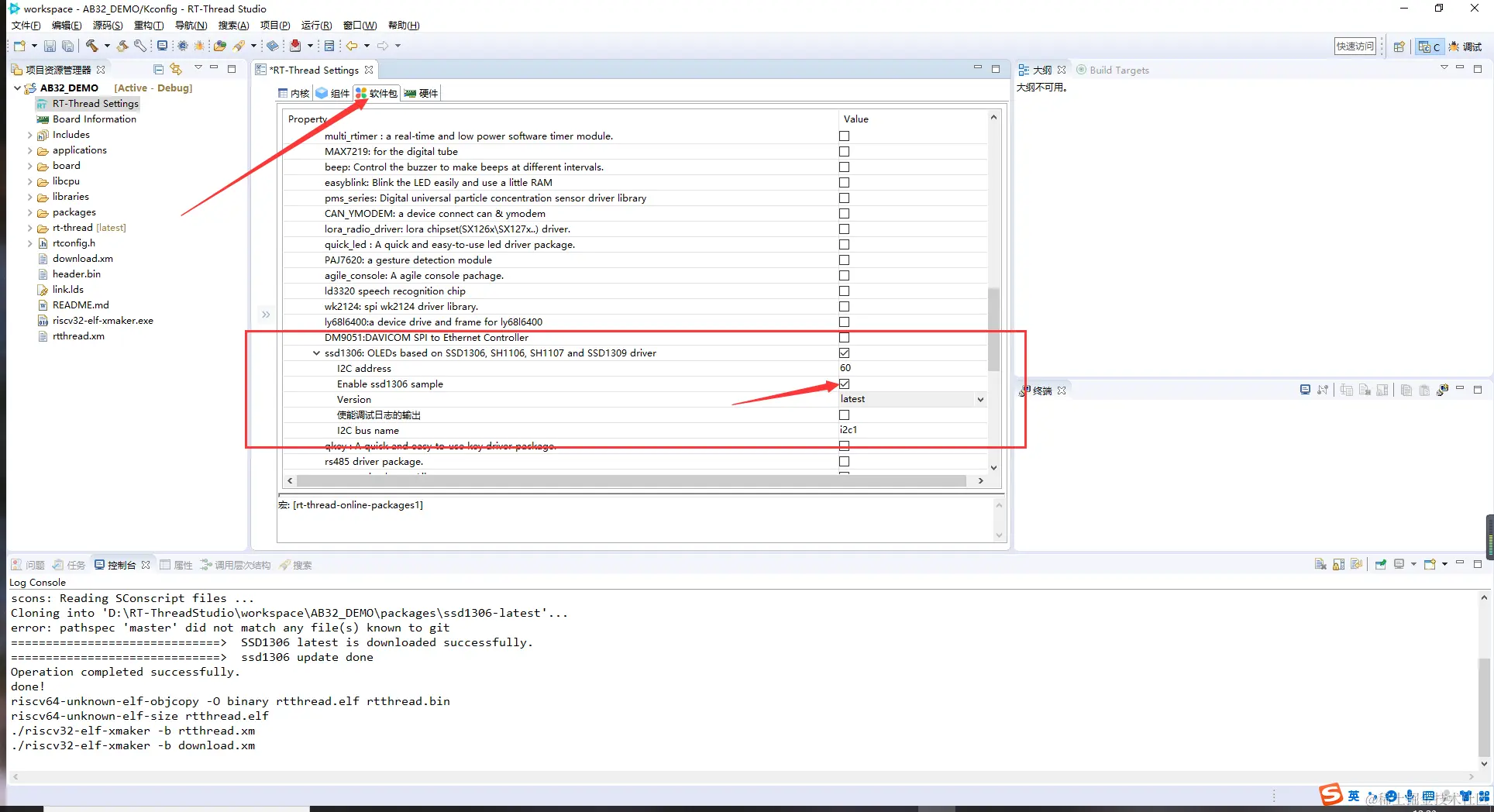Collapse the AB32_DEMO project node
This screenshot has height=812, width=1494.
(x=17, y=88)
